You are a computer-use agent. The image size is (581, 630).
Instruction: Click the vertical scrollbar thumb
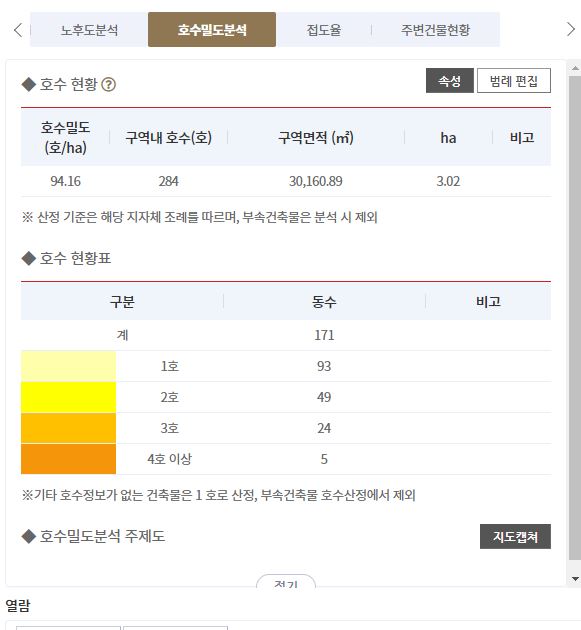tap(575, 317)
